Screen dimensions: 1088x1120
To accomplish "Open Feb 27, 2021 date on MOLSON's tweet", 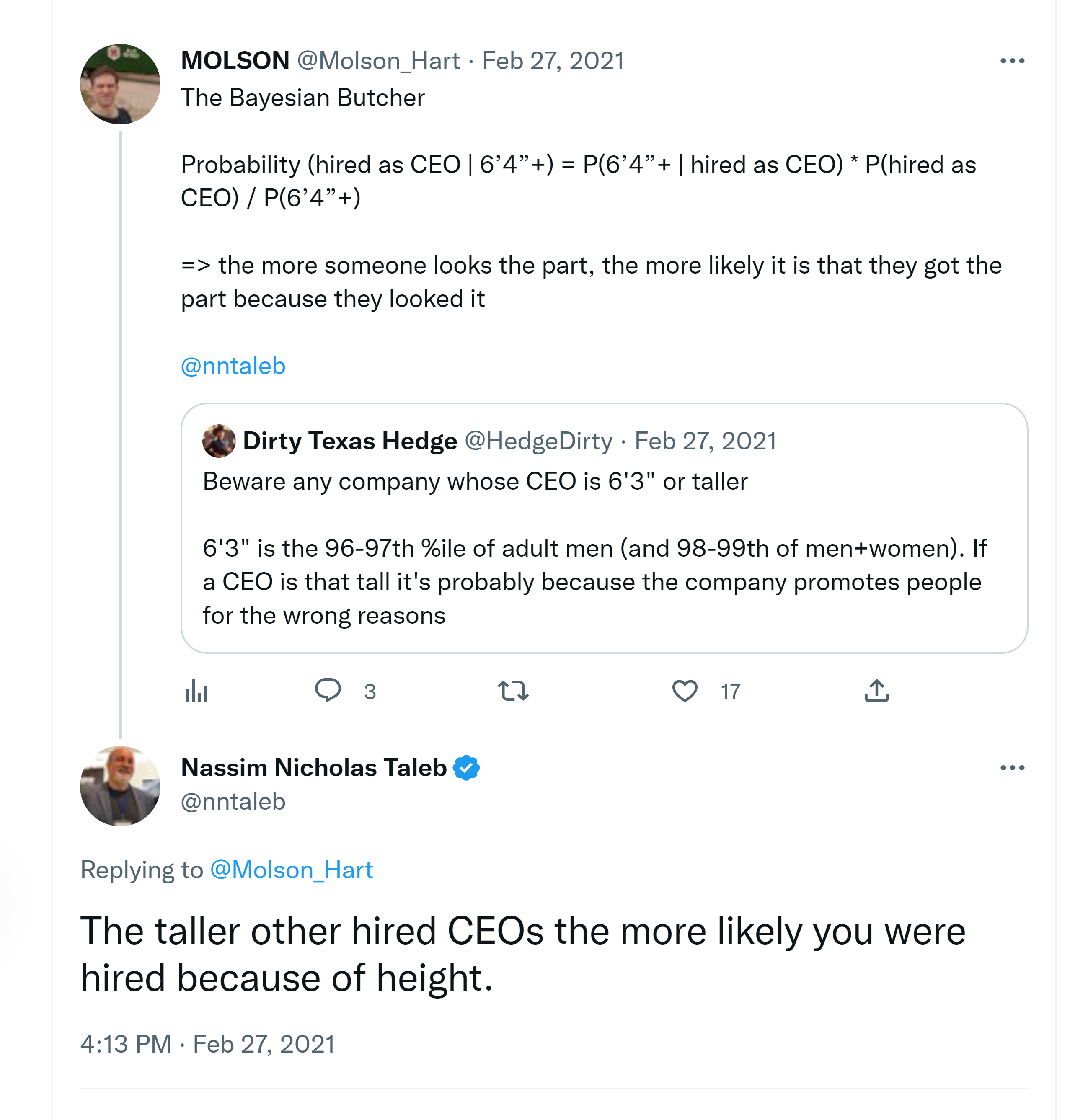I will click(553, 61).
